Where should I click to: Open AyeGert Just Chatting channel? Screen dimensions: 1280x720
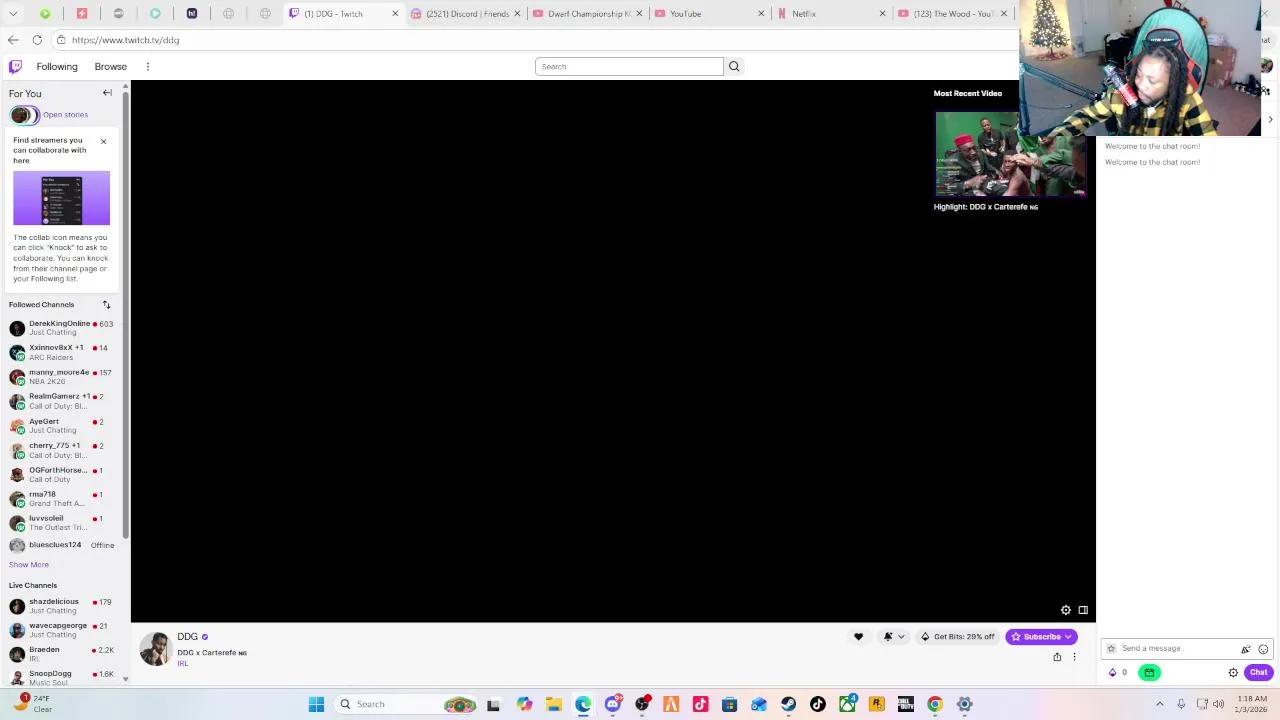[x=61, y=426]
